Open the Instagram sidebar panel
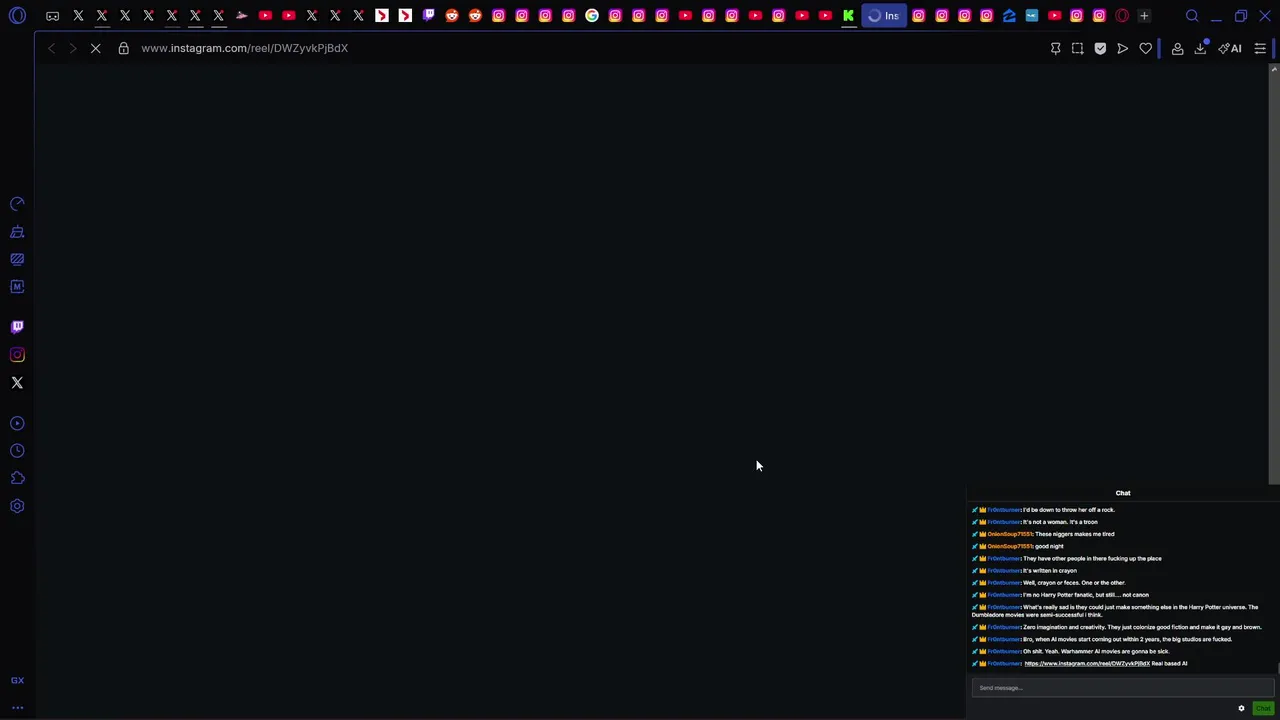 coord(17,355)
